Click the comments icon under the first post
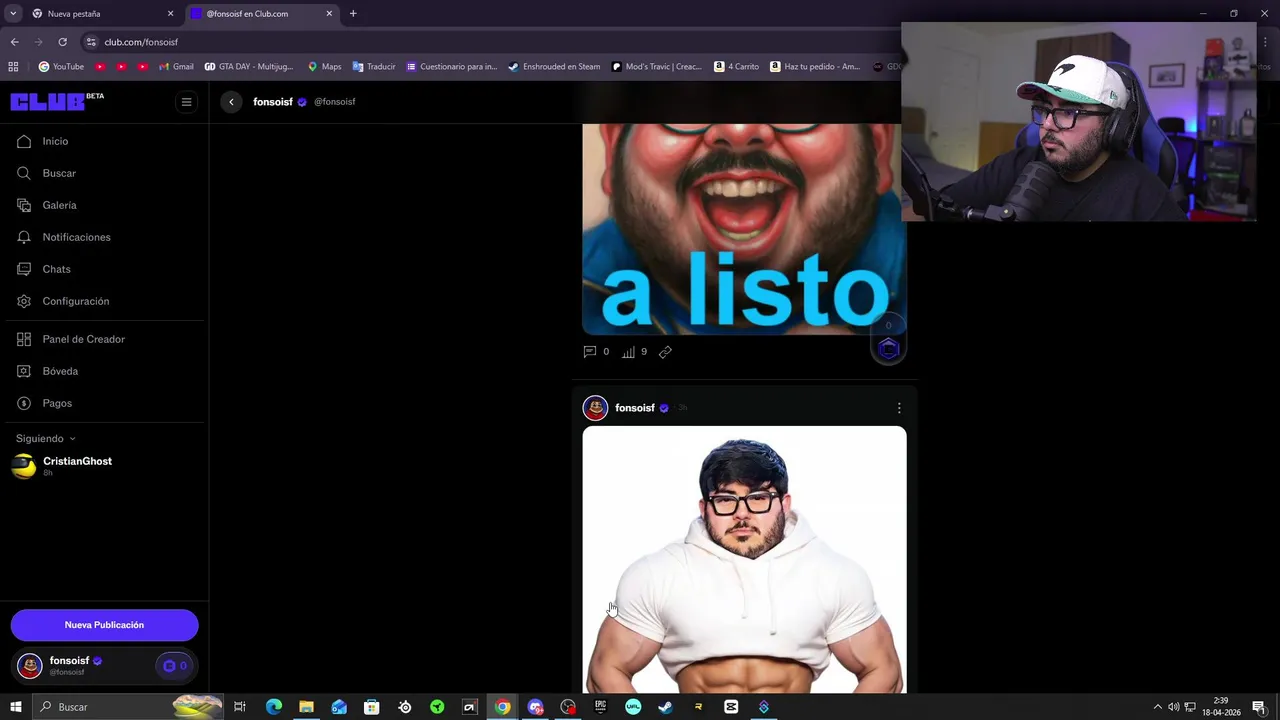 click(x=590, y=352)
